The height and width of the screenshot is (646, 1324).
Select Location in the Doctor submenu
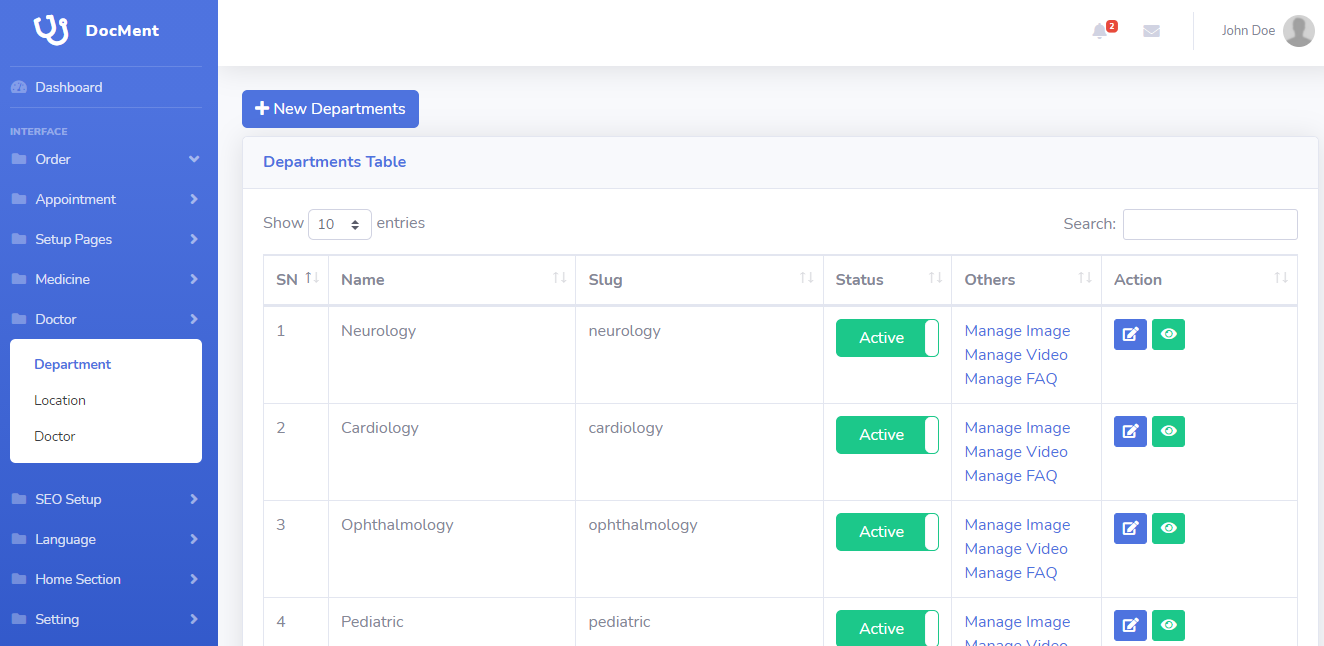coord(60,400)
